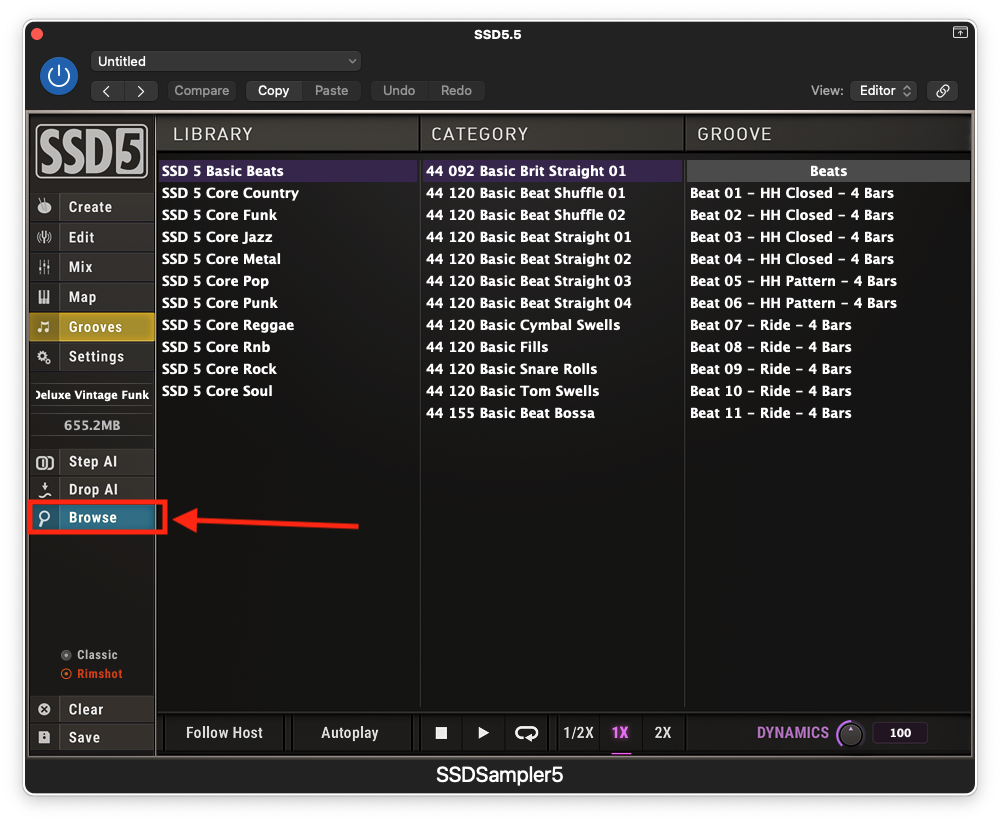This screenshot has width=1000, height=823.
Task: Click the Edit waveform icon
Action: (44, 237)
